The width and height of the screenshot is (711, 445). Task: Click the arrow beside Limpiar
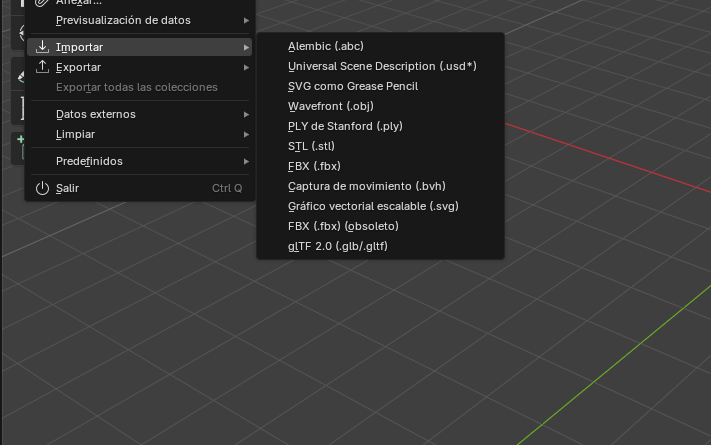(246, 134)
